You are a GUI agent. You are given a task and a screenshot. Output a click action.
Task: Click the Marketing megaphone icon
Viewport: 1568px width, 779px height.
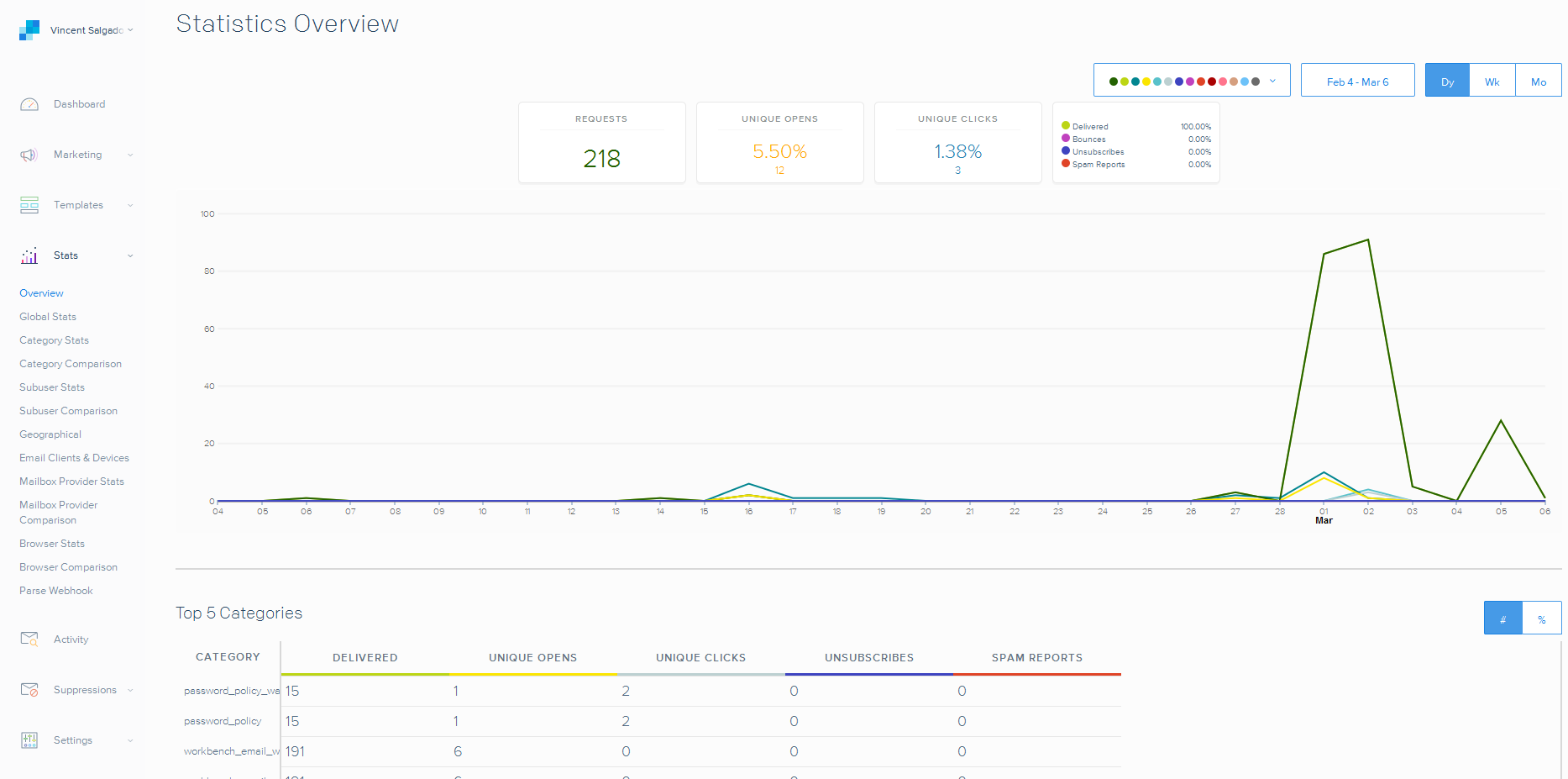pos(29,155)
